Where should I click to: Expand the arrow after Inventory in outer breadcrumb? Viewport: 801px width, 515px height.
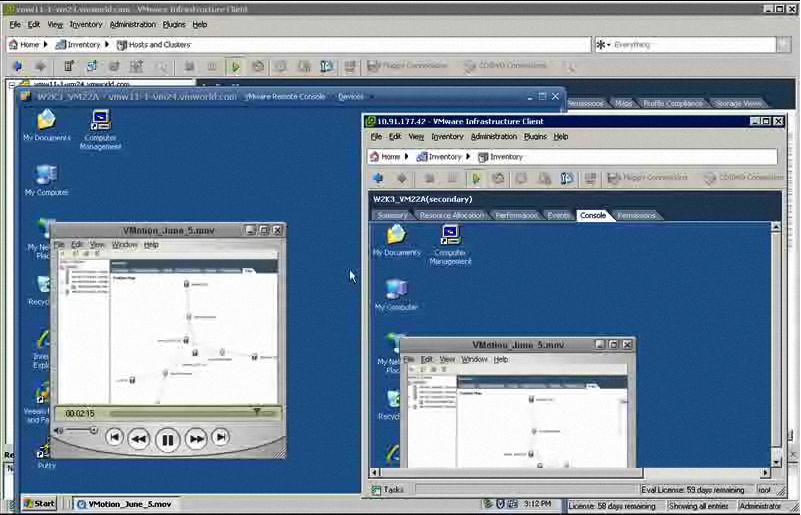coord(107,44)
